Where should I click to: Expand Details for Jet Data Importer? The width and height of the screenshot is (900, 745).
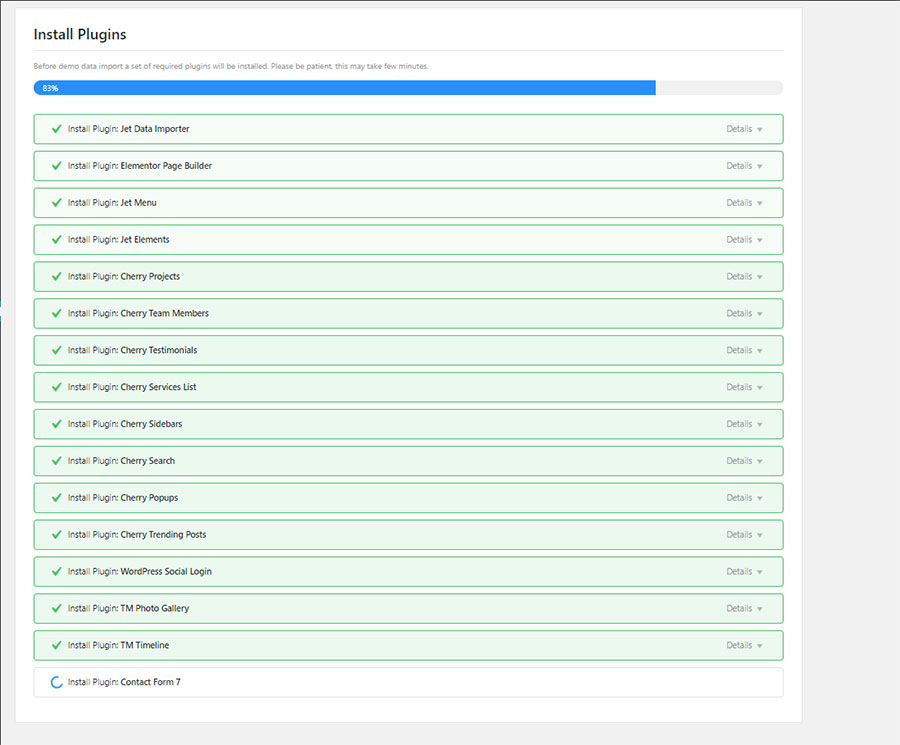click(744, 129)
